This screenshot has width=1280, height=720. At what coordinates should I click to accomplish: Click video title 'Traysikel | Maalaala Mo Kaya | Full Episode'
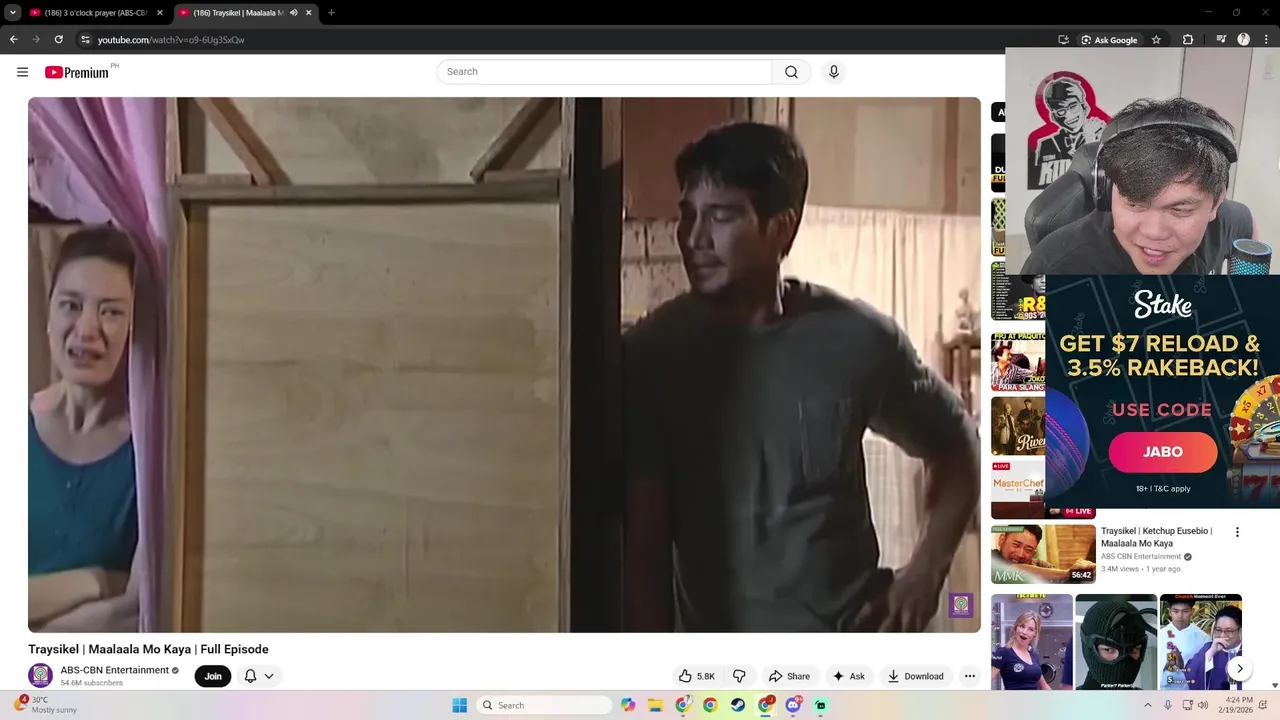pos(148,649)
